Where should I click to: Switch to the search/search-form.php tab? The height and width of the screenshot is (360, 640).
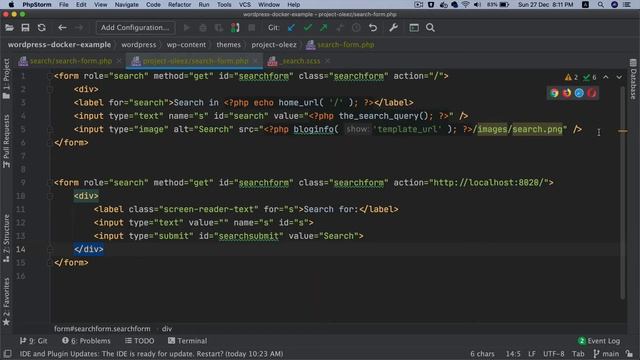pos(70,61)
